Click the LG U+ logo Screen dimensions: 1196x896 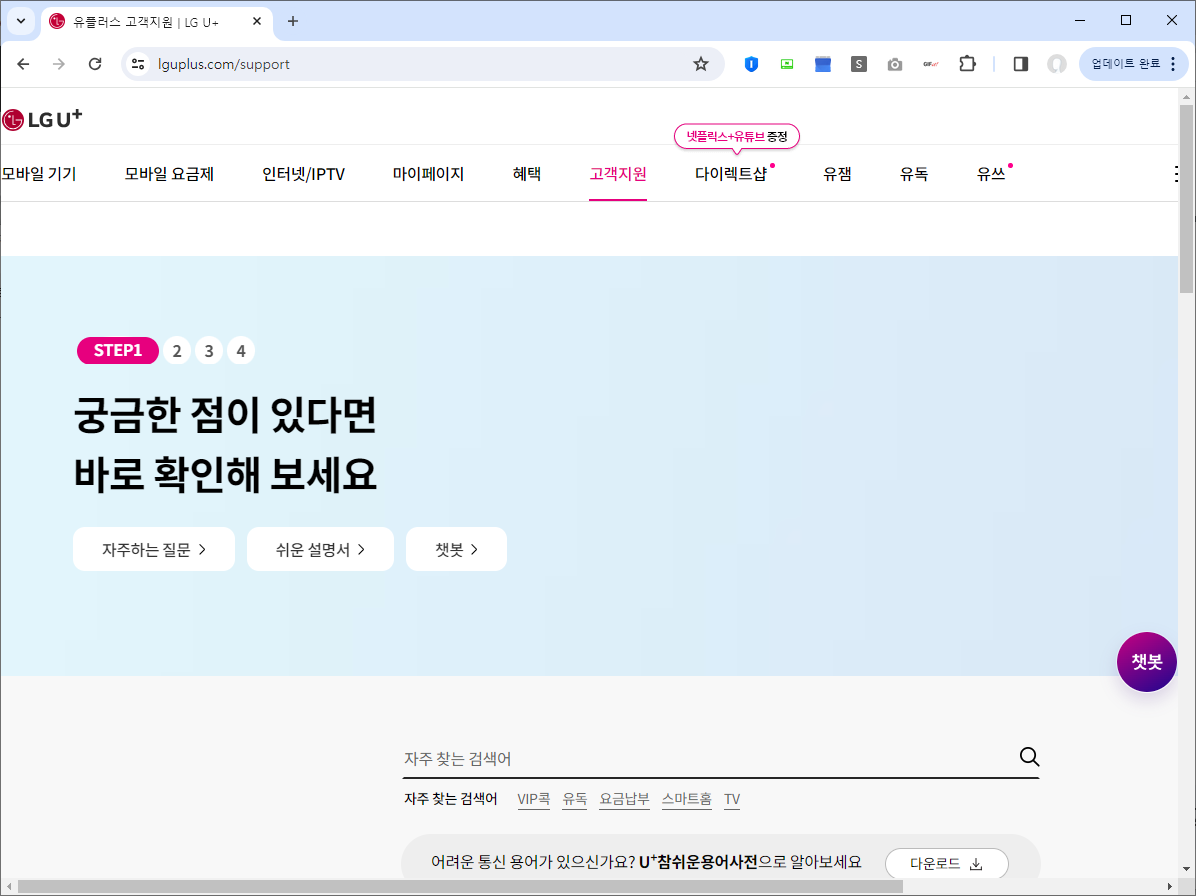tap(42, 118)
